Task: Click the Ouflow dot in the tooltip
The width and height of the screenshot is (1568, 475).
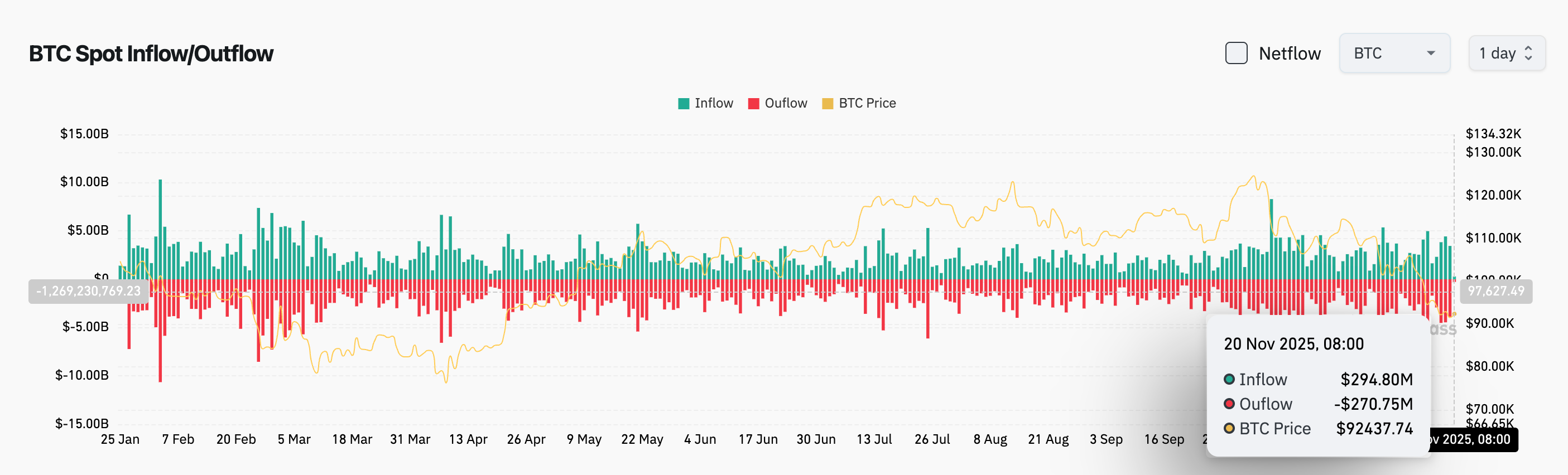Action: [x=1229, y=403]
